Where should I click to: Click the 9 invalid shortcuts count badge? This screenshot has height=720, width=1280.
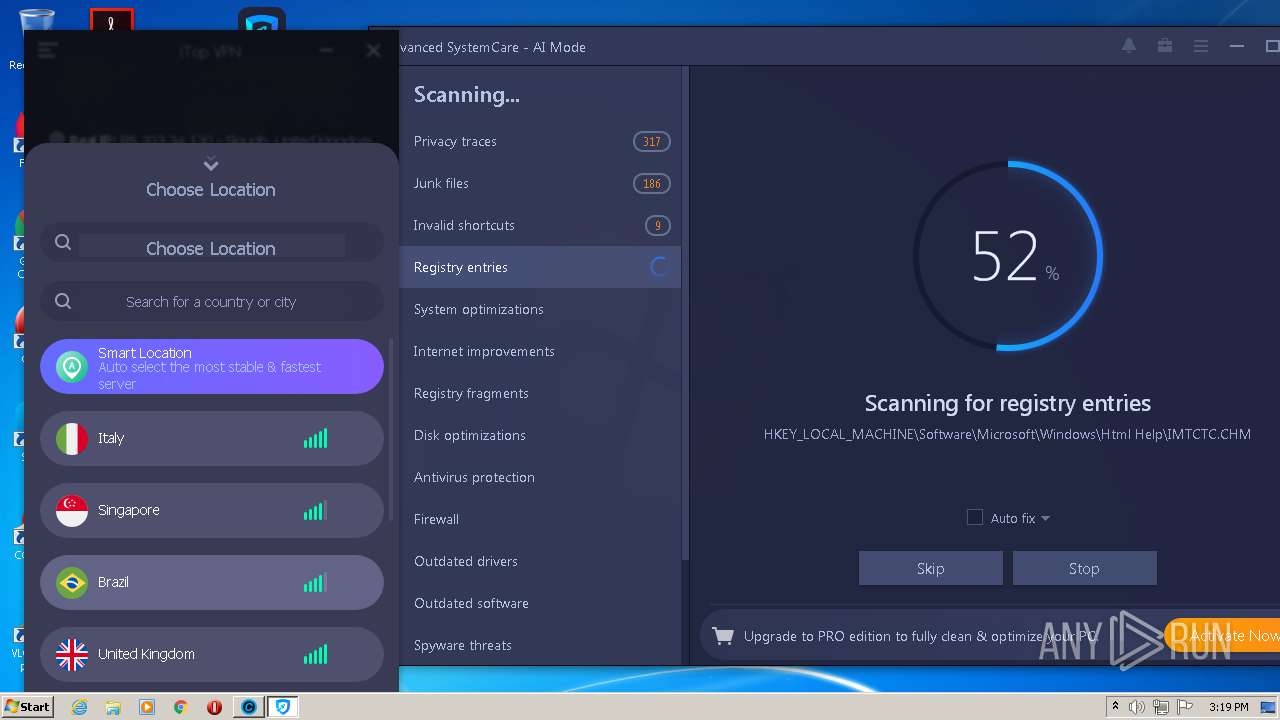point(657,225)
